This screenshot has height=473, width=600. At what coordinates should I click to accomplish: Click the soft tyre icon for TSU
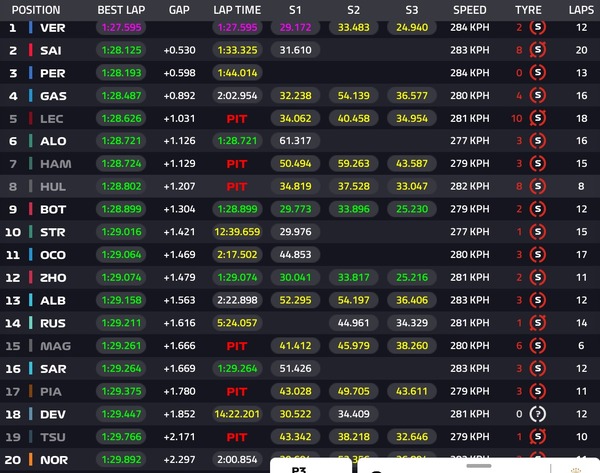[538, 437]
